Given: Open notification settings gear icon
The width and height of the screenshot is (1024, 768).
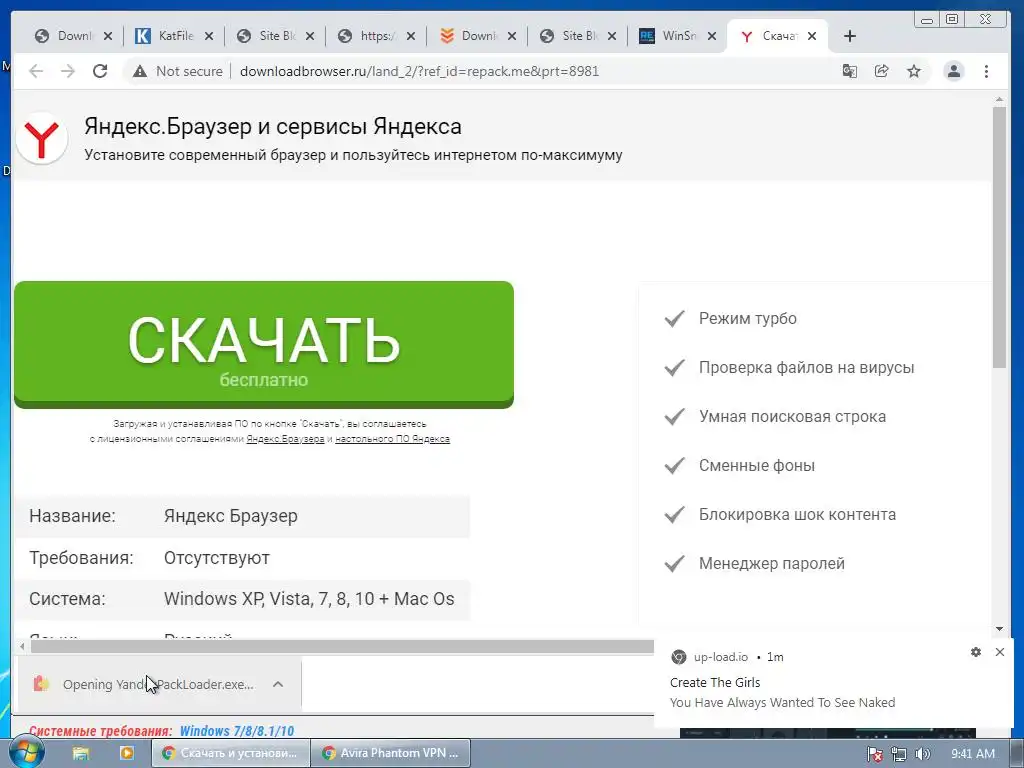Looking at the screenshot, I should coord(976,652).
